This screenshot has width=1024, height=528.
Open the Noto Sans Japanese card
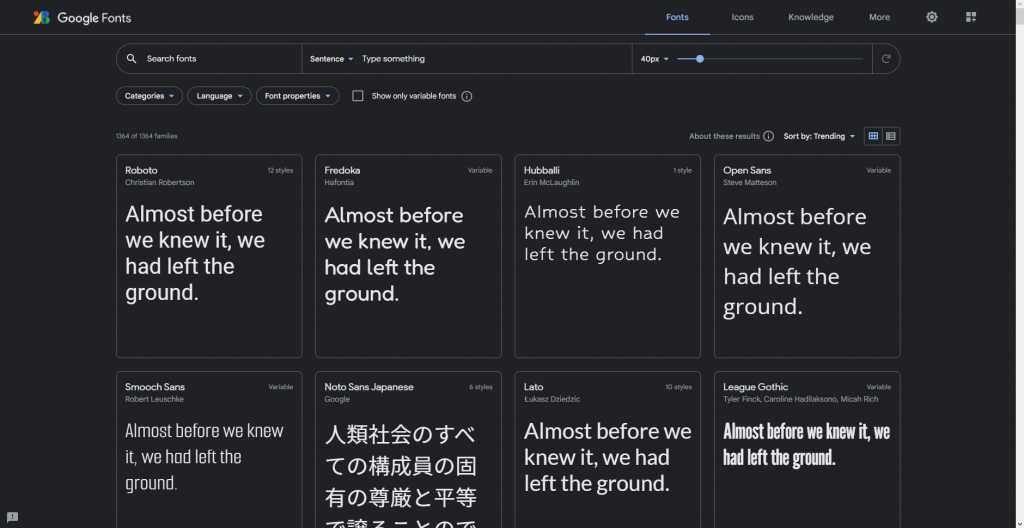[408, 450]
